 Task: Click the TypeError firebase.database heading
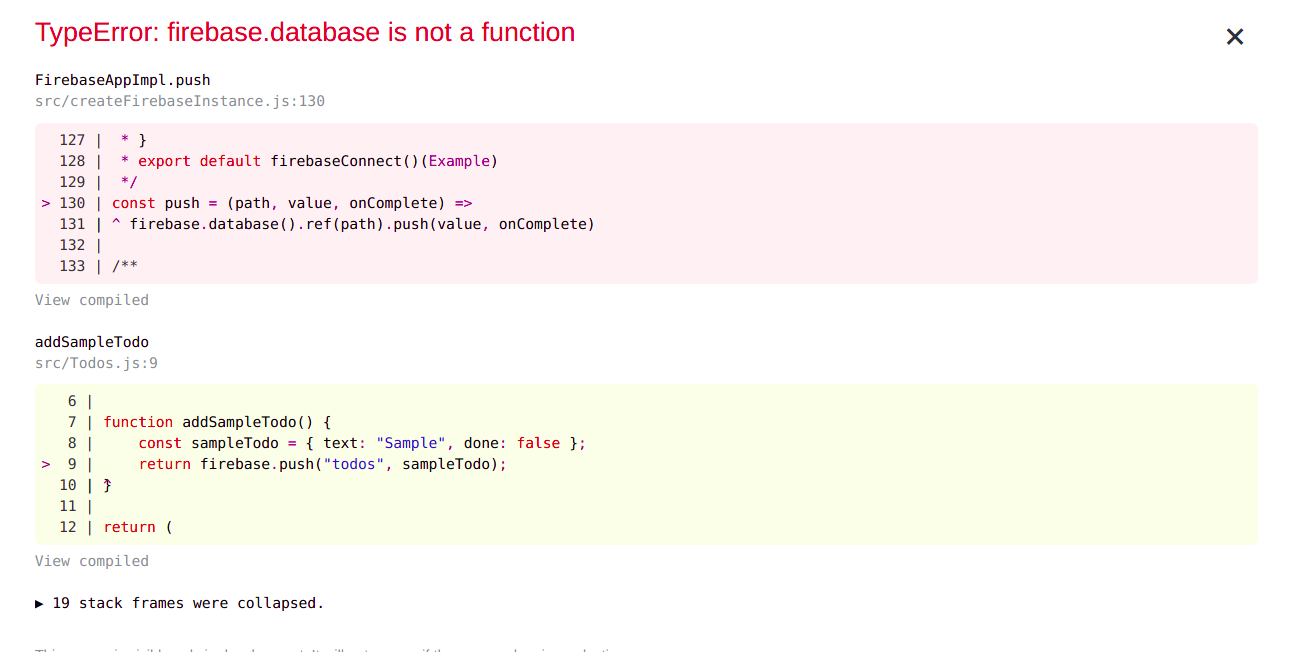pyautogui.click(x=305, y=32)
